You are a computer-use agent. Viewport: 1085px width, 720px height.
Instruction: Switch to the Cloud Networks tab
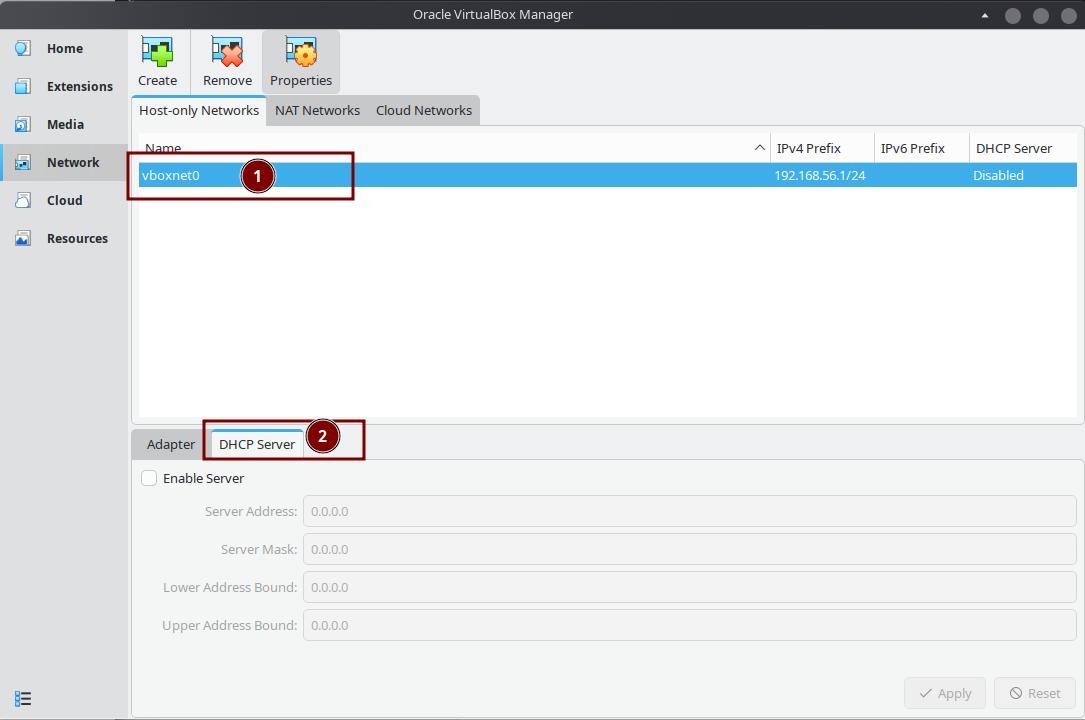coord(423,111)
